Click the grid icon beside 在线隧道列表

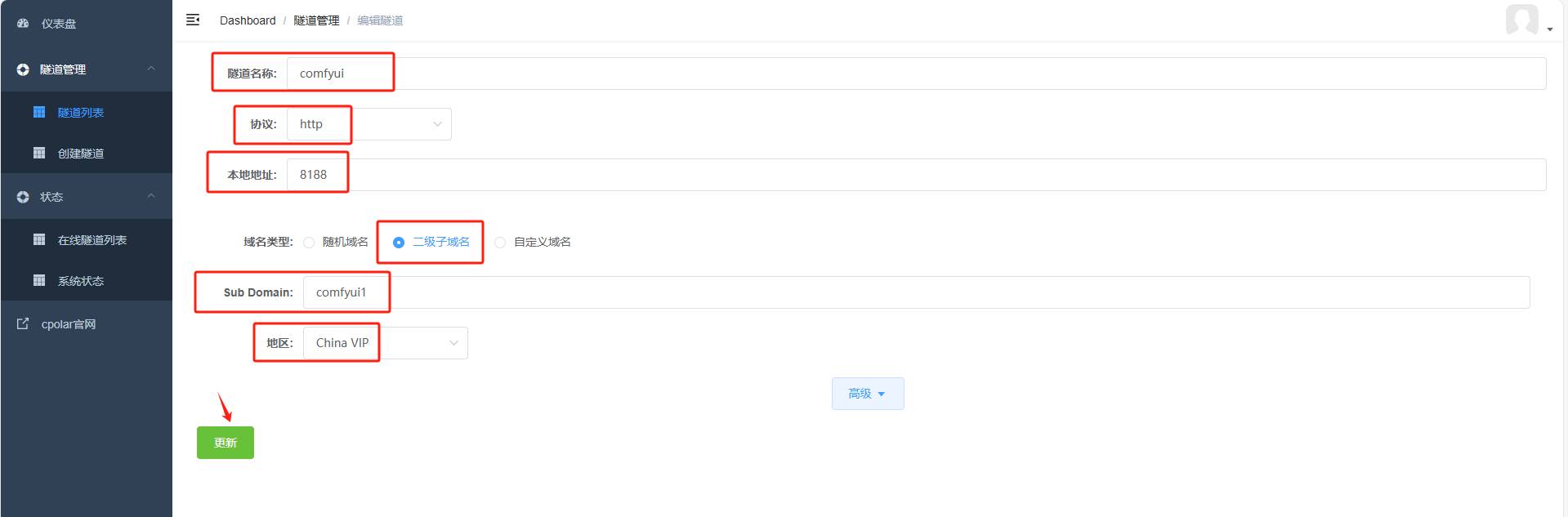click(39, 239)
